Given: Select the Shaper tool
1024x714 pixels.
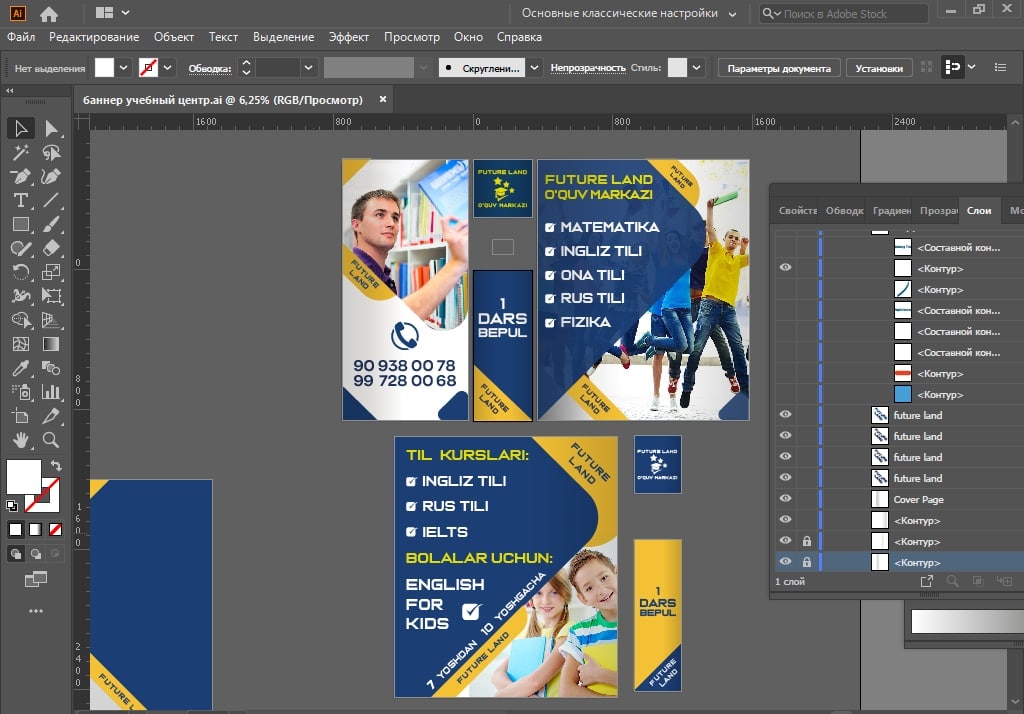Looking at the screenshot, I should click(20, 248).
